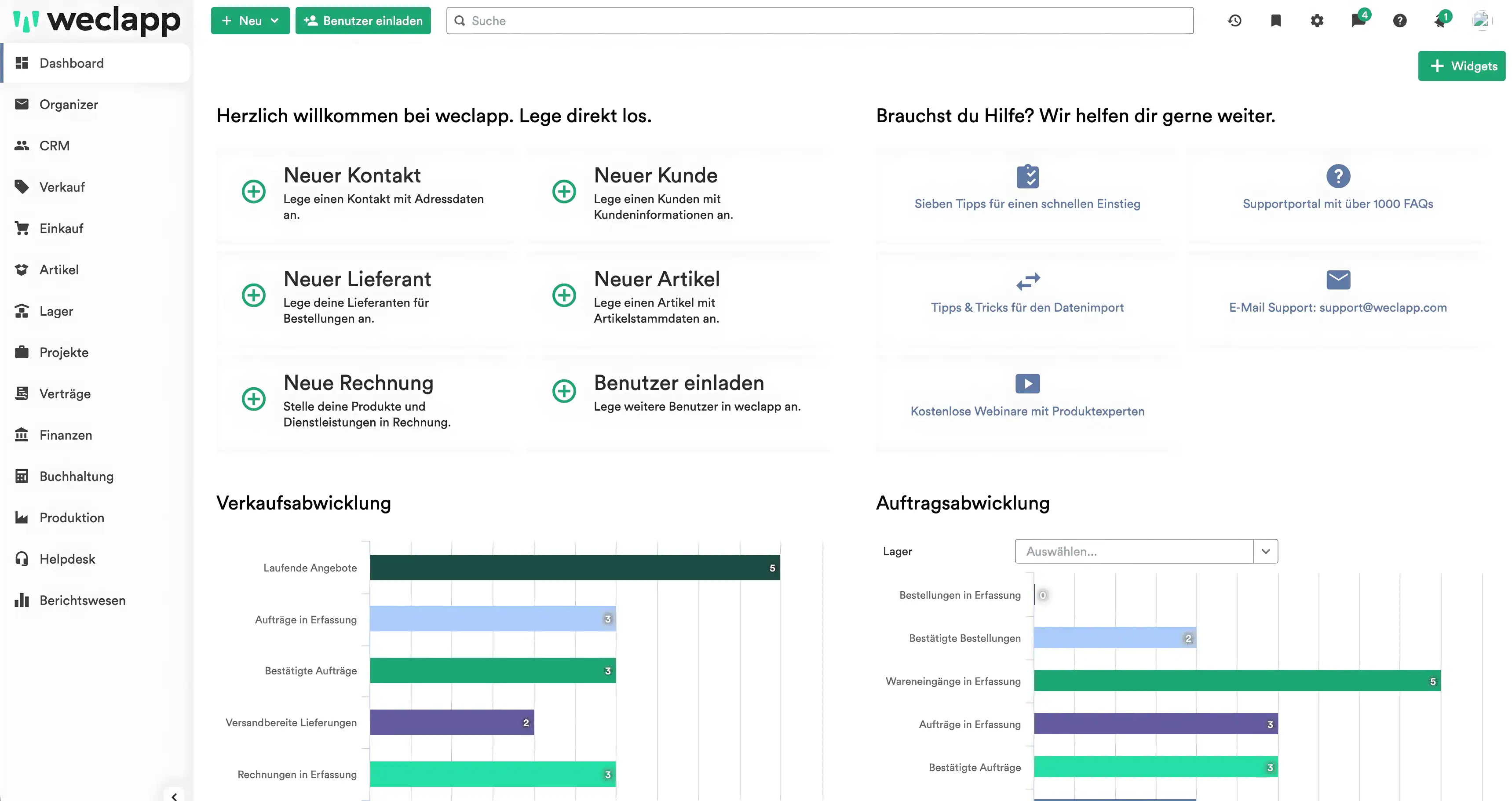
Task: Open the Lager module icon
Action: (22, 311)
